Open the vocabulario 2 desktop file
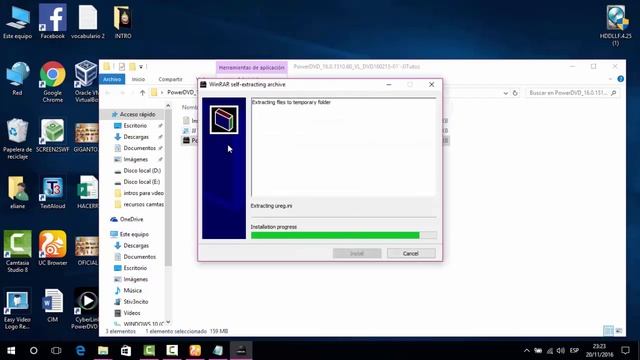This screenshot has width=640, height=360. 87,22
